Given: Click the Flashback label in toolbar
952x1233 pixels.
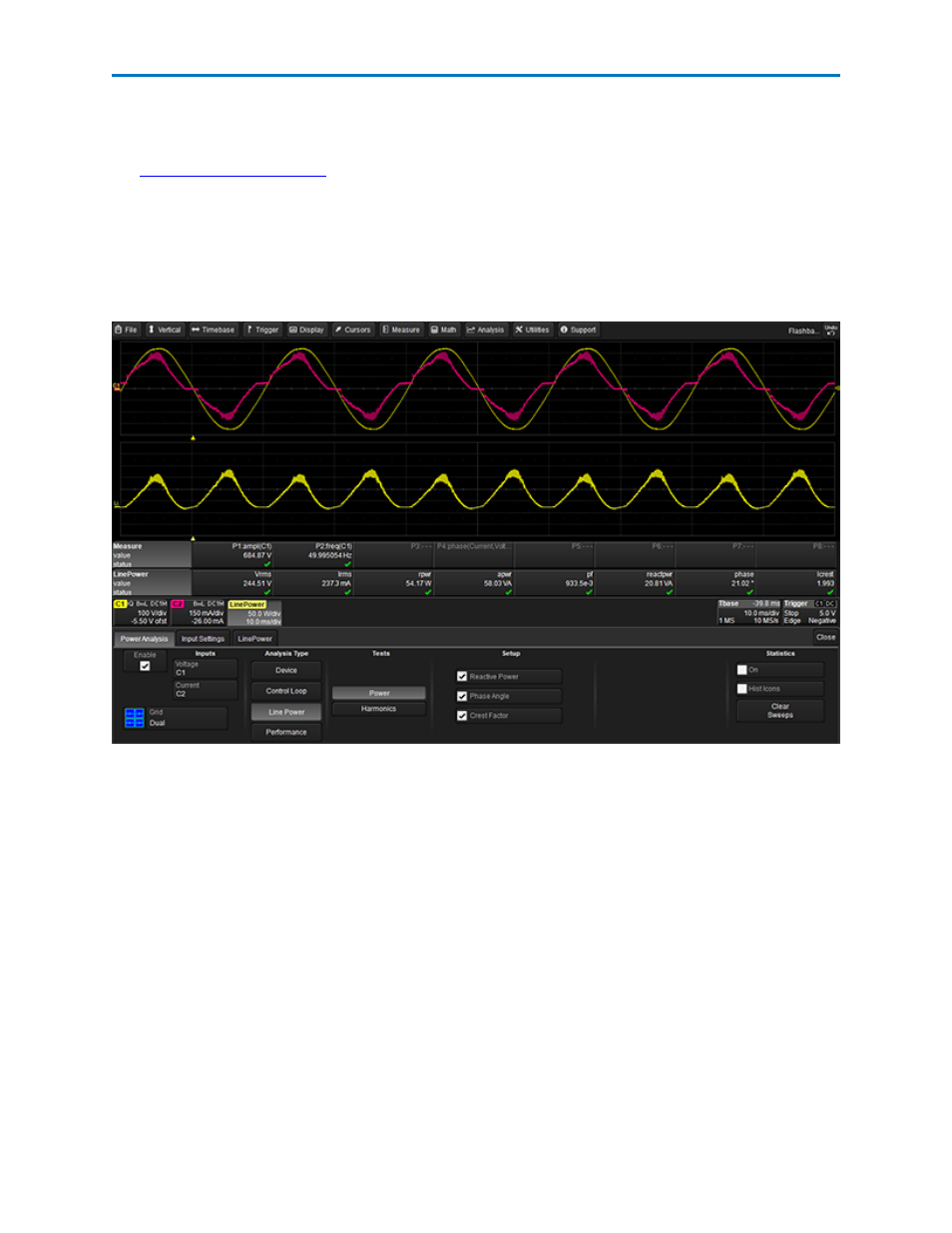Looking at the screenshot, I should [803, 330].
